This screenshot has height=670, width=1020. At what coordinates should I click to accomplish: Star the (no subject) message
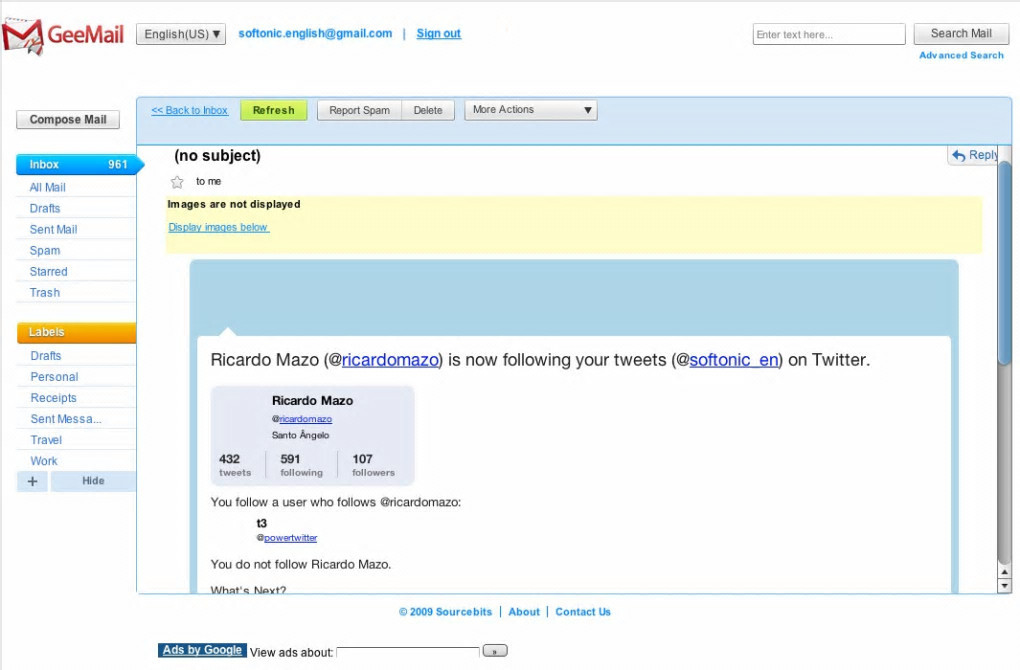177,182
